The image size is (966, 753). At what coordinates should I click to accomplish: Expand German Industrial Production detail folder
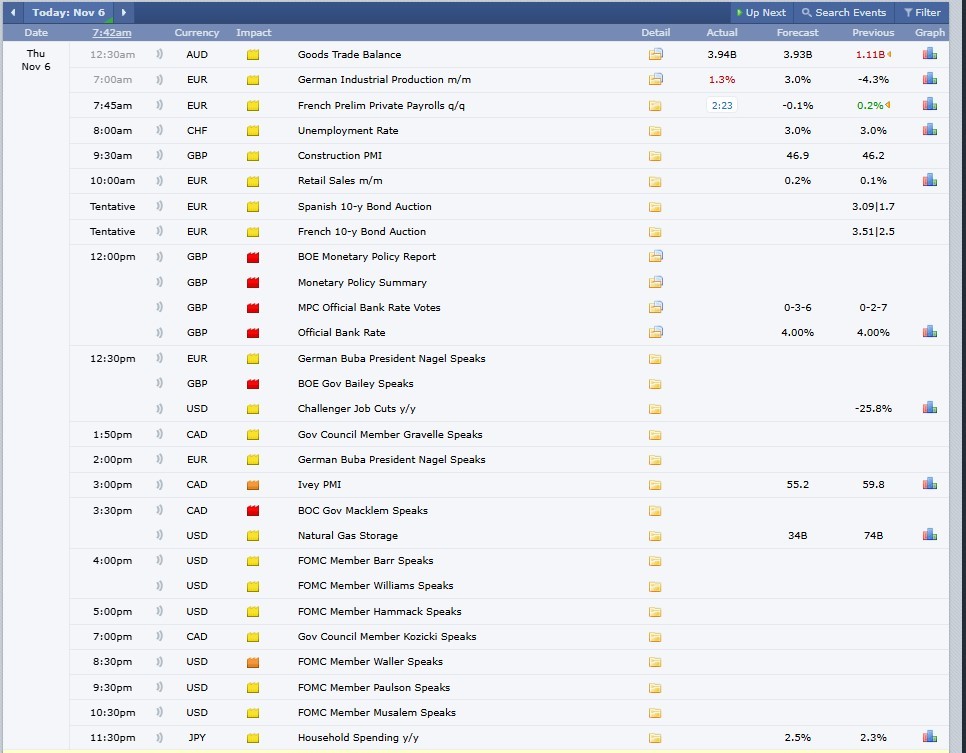click(x=655, y=79)
